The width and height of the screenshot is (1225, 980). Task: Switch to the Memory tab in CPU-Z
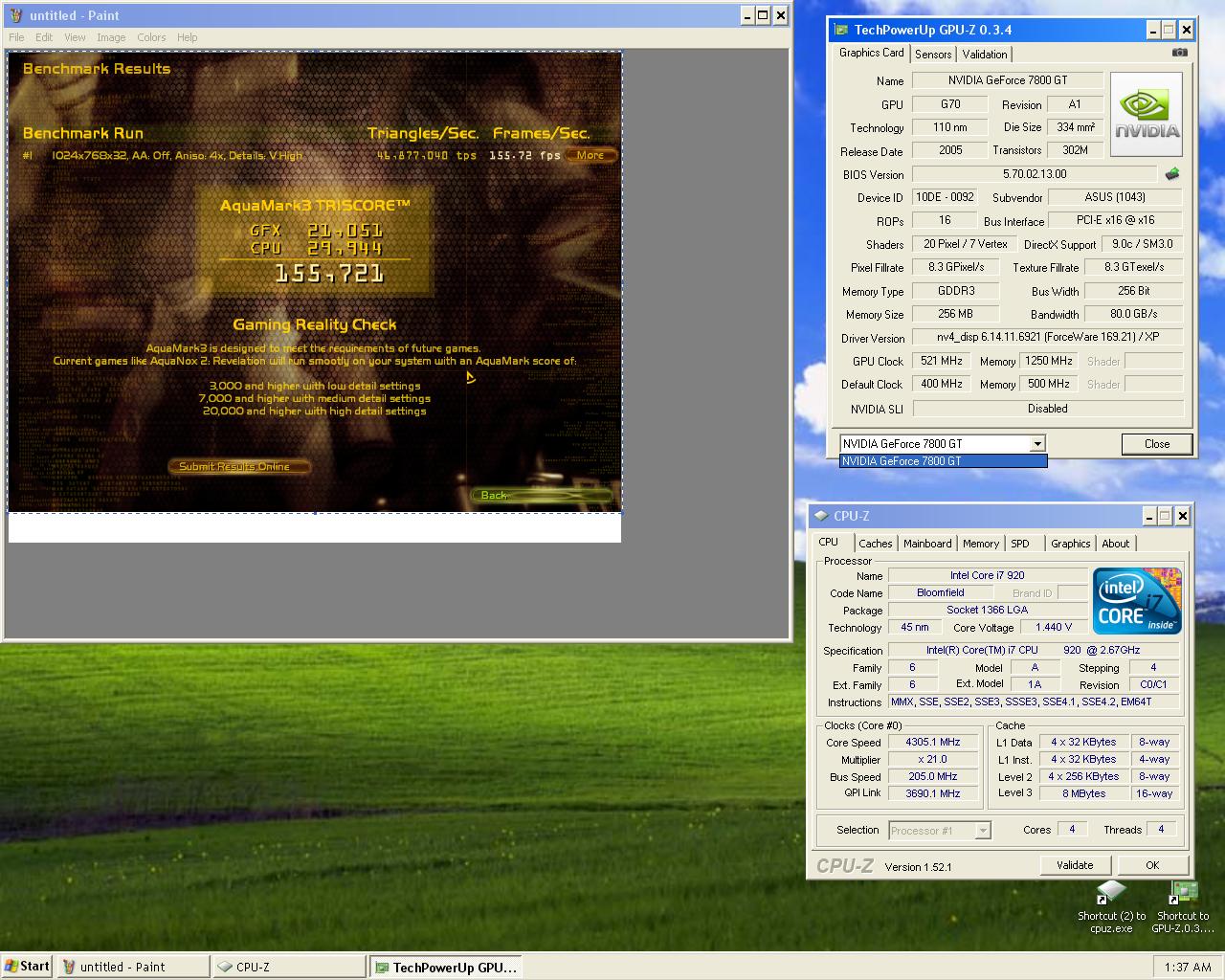[981, 544]
